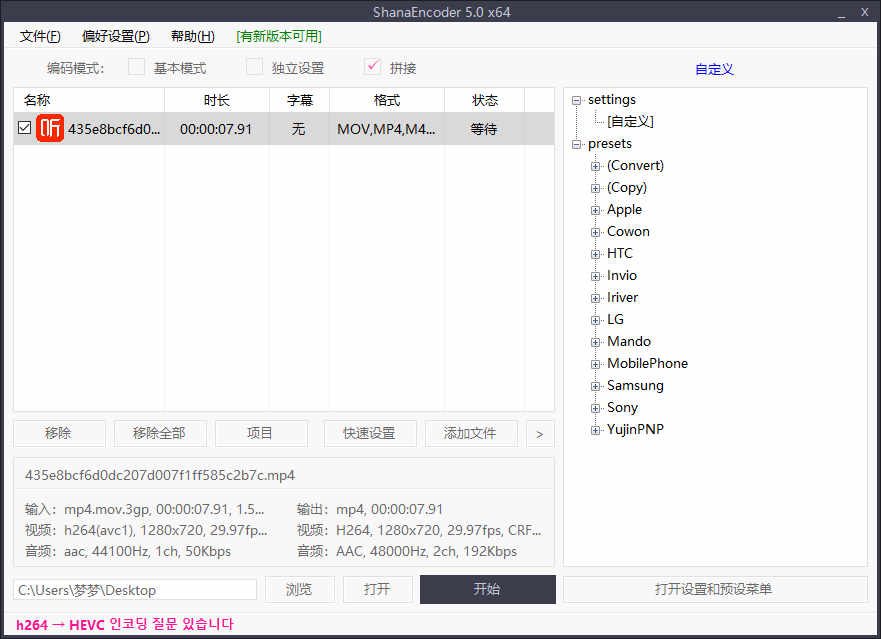Enable the 独立设置 checkbox

pos(255,67)
